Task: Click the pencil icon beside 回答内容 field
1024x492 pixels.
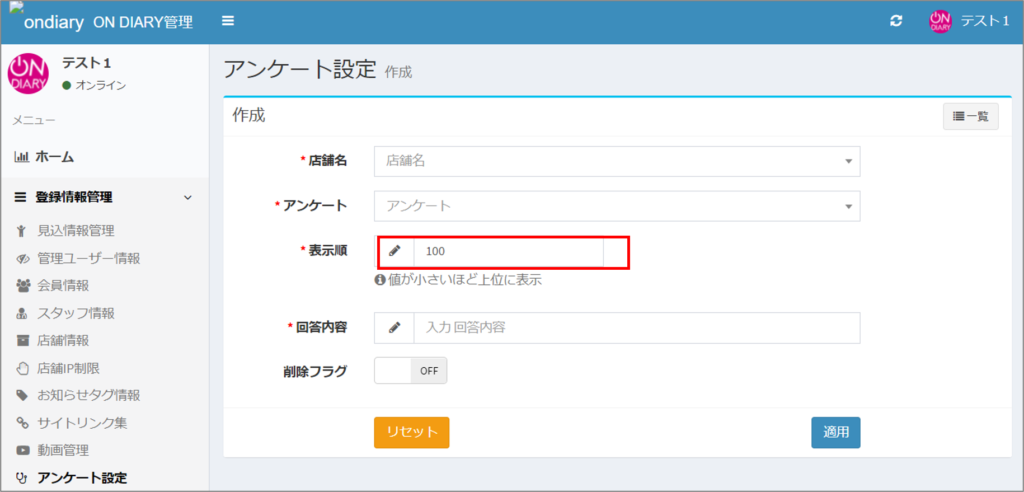Action: (x=395, y=328)
